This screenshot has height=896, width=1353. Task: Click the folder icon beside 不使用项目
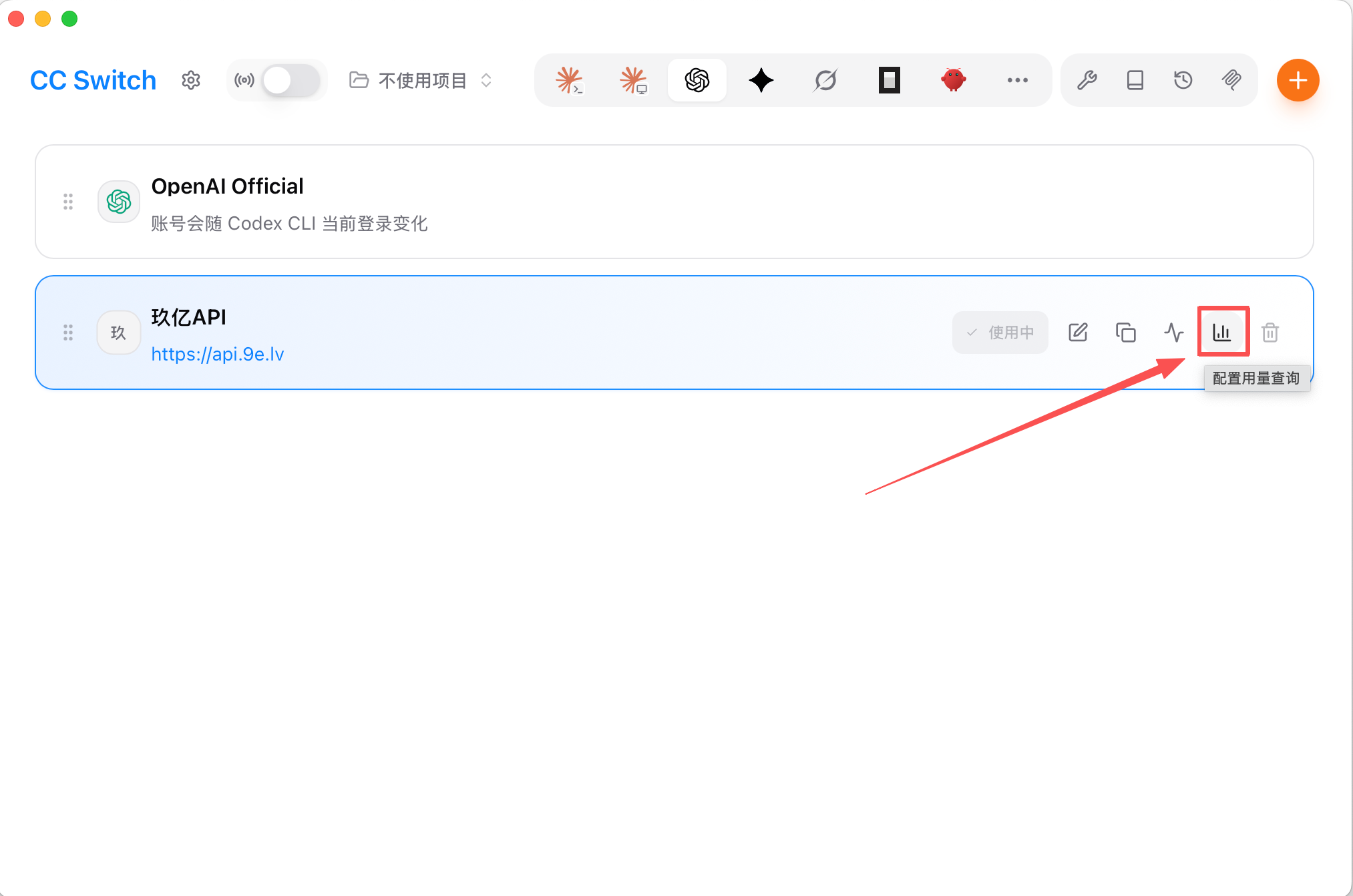tap(359, 80)
